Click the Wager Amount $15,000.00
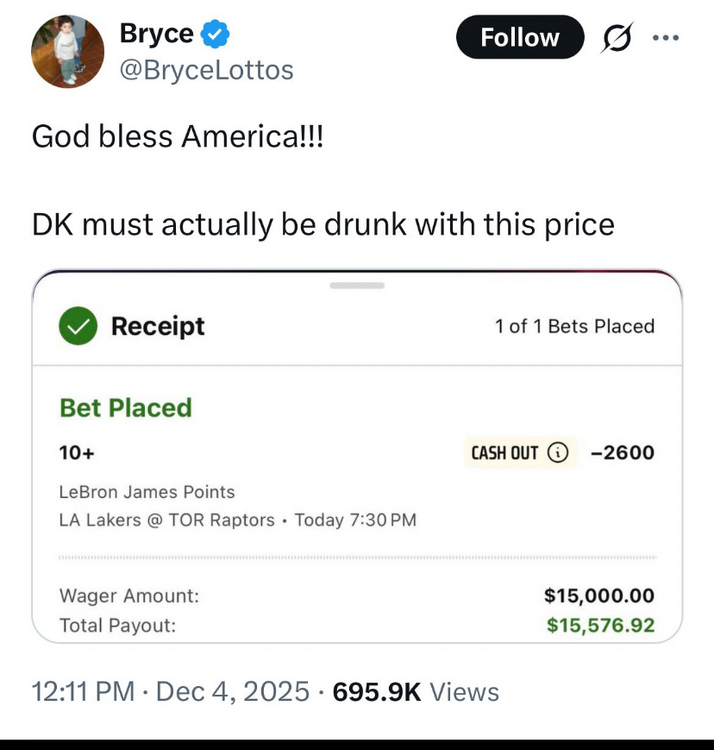The image size is (714, 750). [599, 596]
